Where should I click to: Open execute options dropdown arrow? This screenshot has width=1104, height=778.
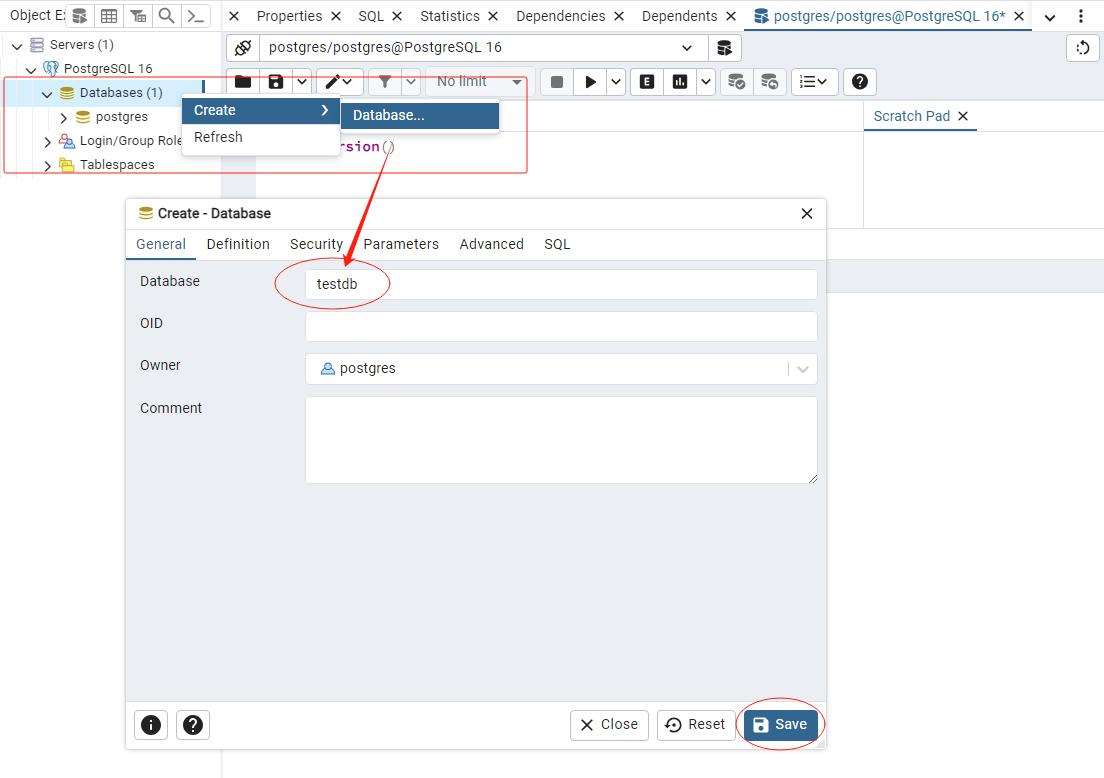coord(615,82)
